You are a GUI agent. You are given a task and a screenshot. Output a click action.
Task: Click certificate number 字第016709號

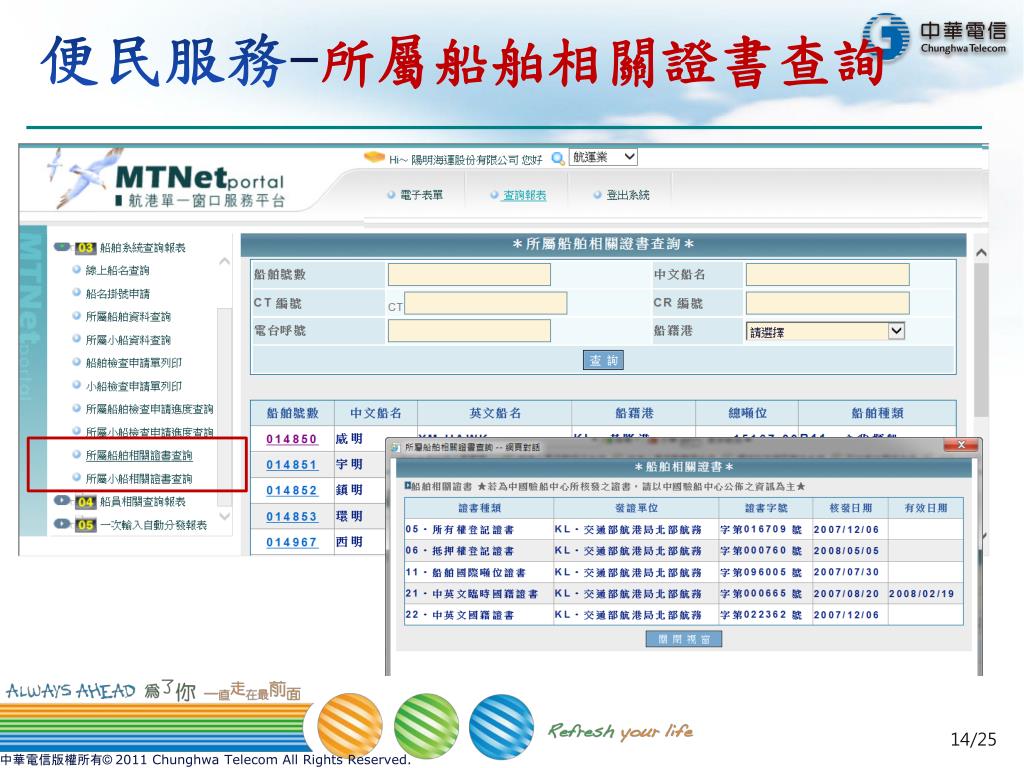pos(761,529)
